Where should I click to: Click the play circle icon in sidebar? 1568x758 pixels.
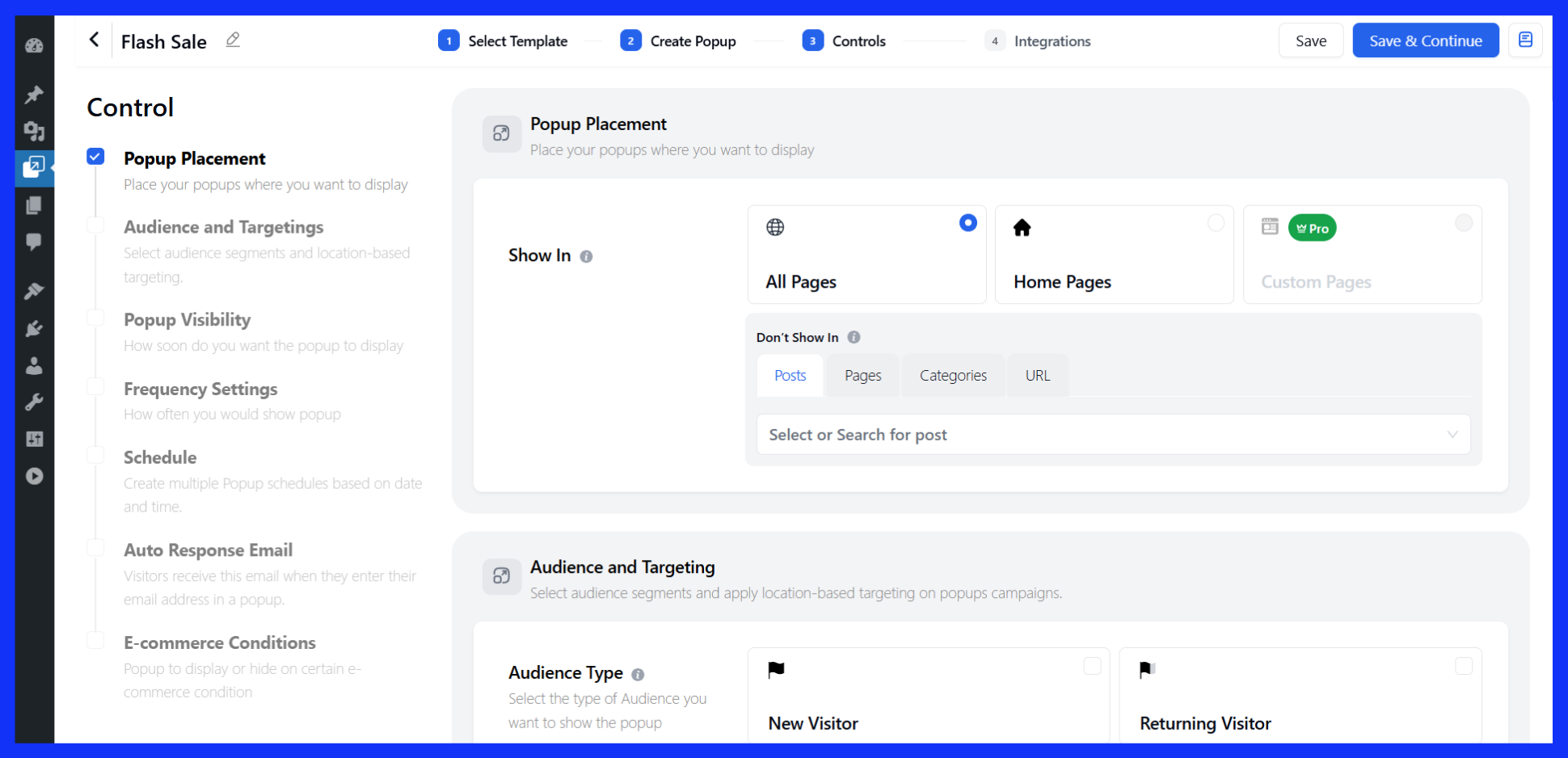[34, 476]
